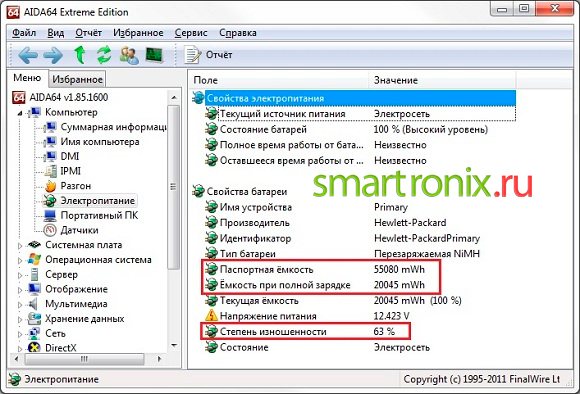Click the Сеть network icon
Screen dimensions: 580x394
pyautogui.click(x=34, y=333)
